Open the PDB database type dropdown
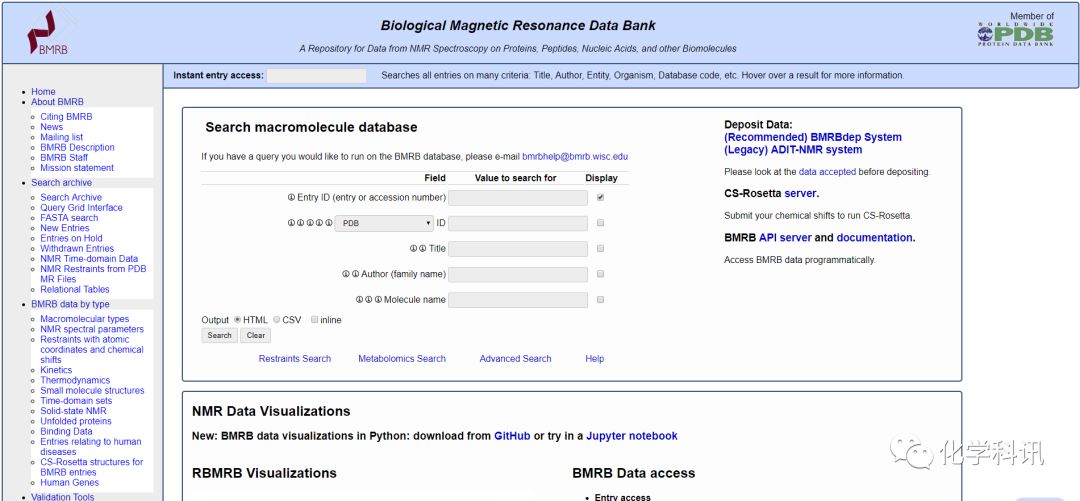 click(x=384, y=223)
